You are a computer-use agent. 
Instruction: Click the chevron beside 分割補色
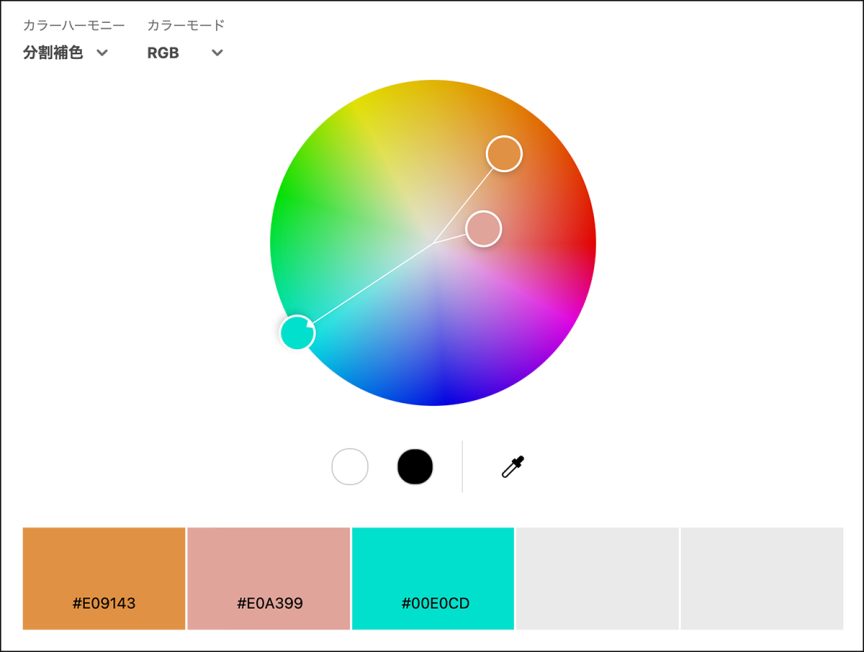click(x=102, y=53)
